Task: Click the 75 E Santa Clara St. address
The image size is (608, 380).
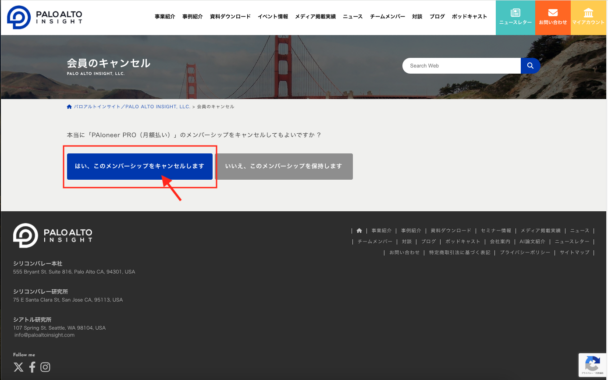Action: tap(68, 300)
